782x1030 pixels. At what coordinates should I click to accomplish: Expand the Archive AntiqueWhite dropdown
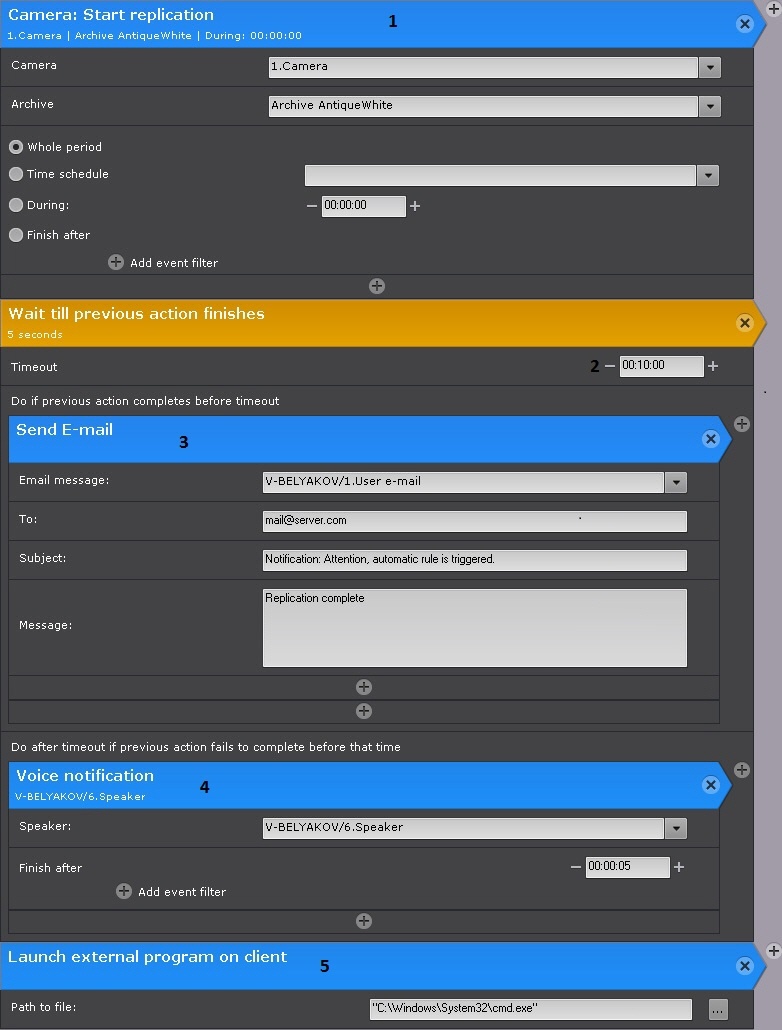pyautogui.click(x=709, y=106)
